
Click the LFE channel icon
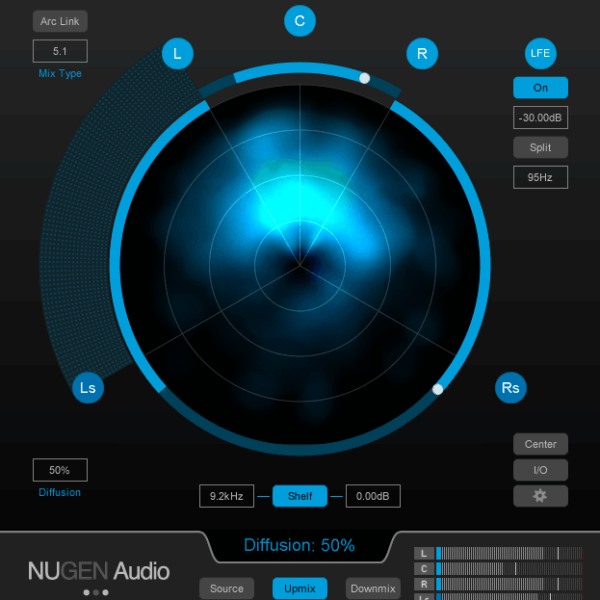541,53
